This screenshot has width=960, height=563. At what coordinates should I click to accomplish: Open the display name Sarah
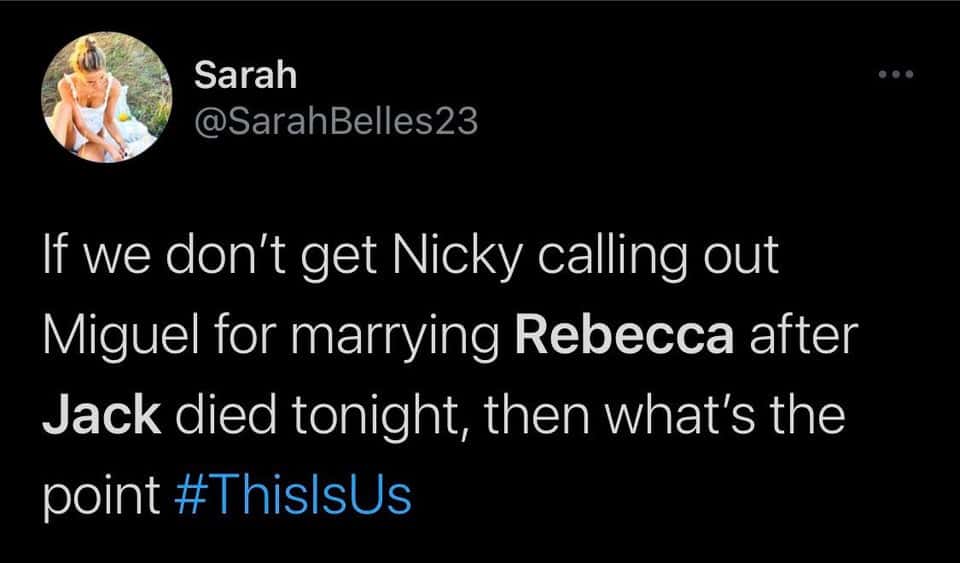(245, 74)
